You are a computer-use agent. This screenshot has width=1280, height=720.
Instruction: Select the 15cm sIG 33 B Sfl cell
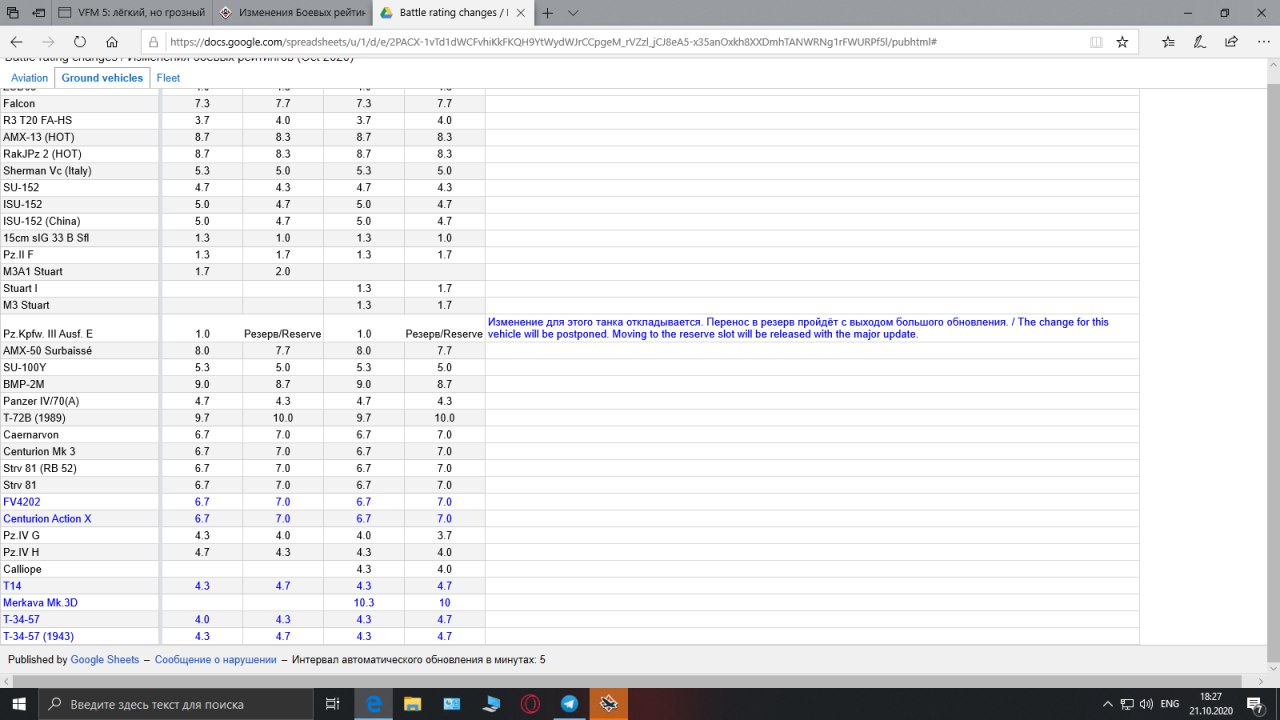(x=79, y=238)
